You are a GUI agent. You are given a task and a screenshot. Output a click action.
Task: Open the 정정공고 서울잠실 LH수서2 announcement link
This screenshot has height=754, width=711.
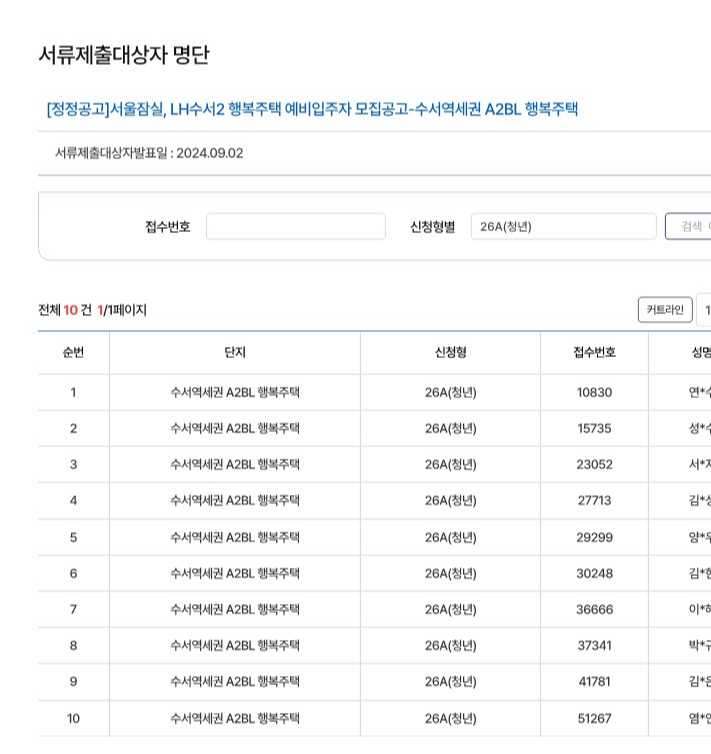312,109
